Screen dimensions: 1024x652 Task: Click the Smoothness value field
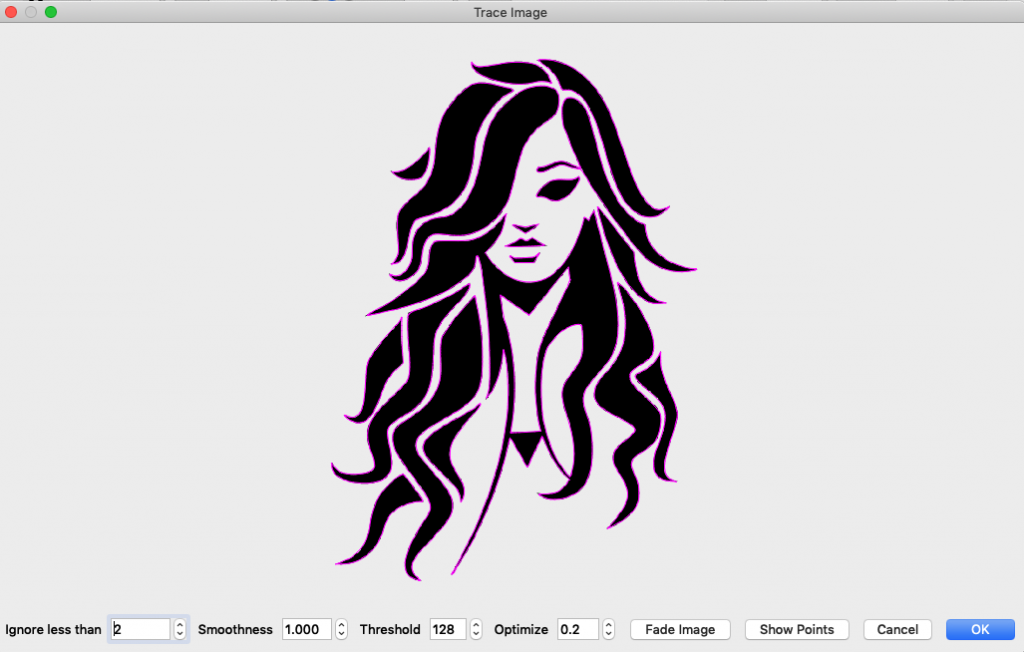point(307,629)
